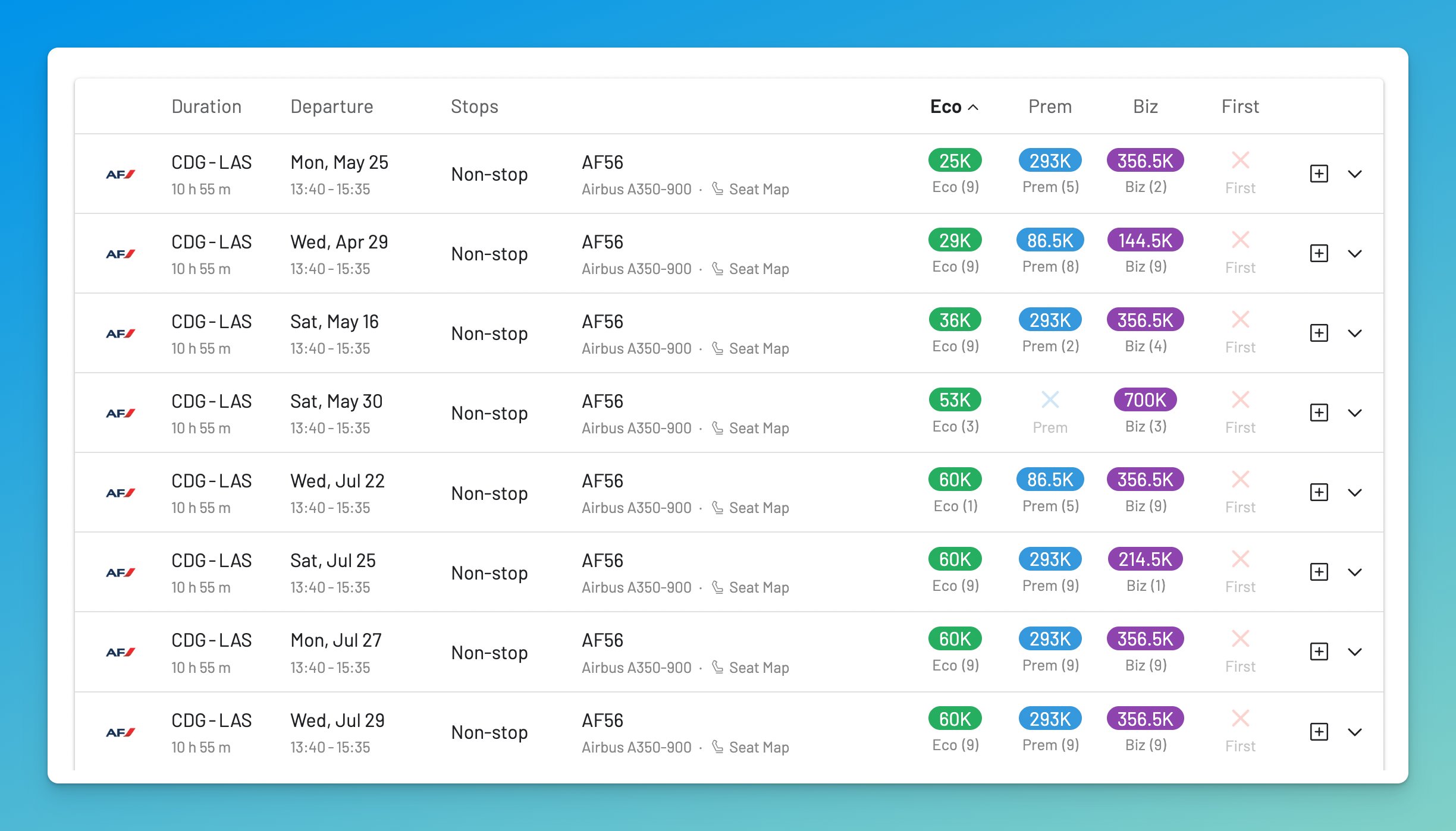
Task: Click unavailable First X on Sat, Jul 25 row
Action: pyautogui.click(x=1240, y=559)
